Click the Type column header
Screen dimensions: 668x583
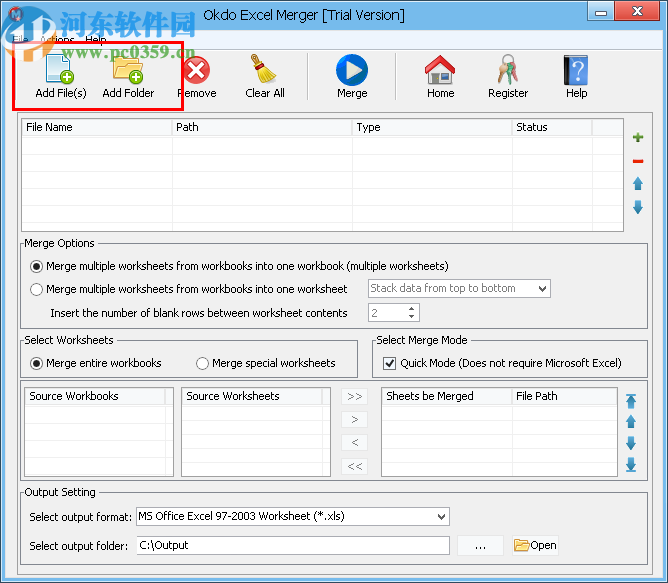(432, 127)
